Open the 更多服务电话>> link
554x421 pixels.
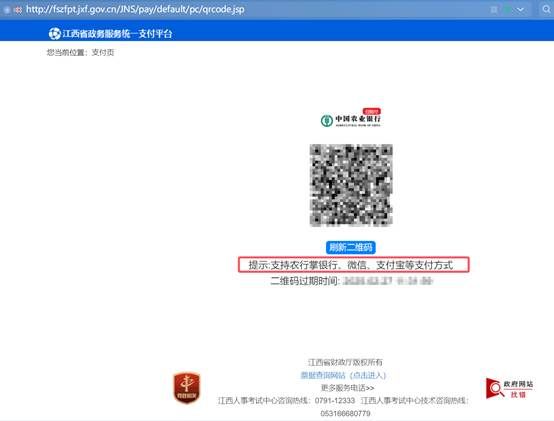pyautogui.click(x=348, y=388)
